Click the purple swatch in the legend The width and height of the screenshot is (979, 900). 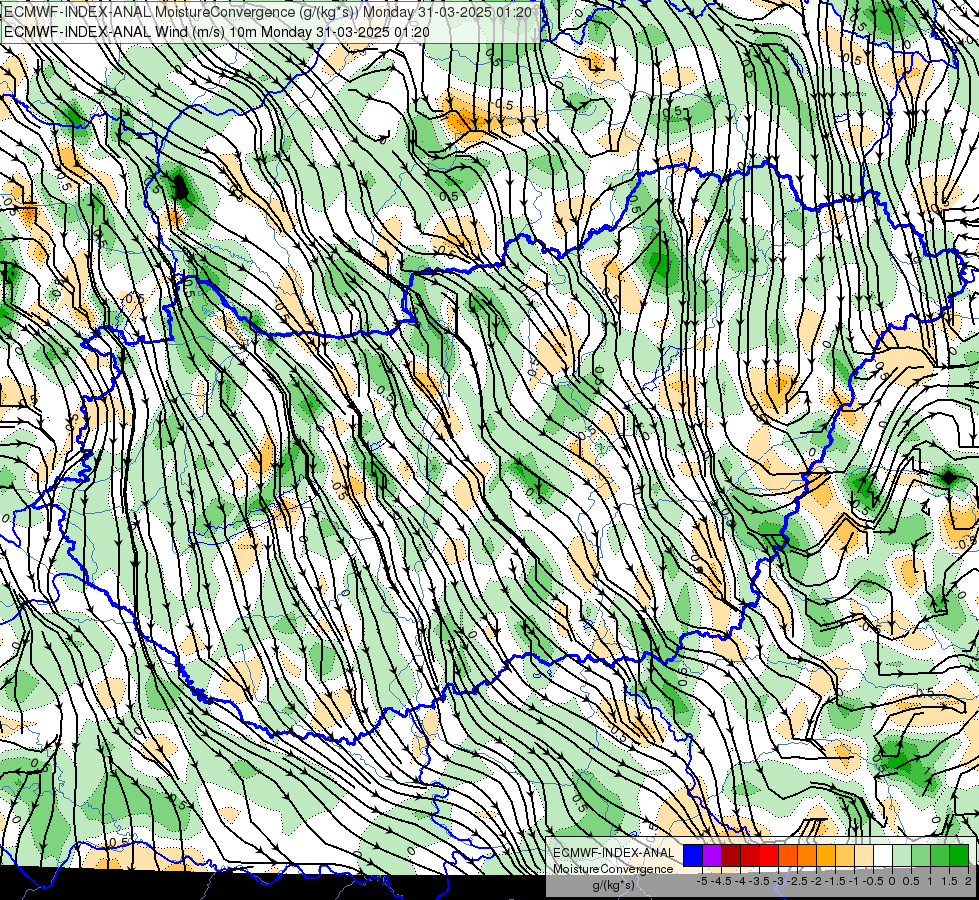(712, 855)
